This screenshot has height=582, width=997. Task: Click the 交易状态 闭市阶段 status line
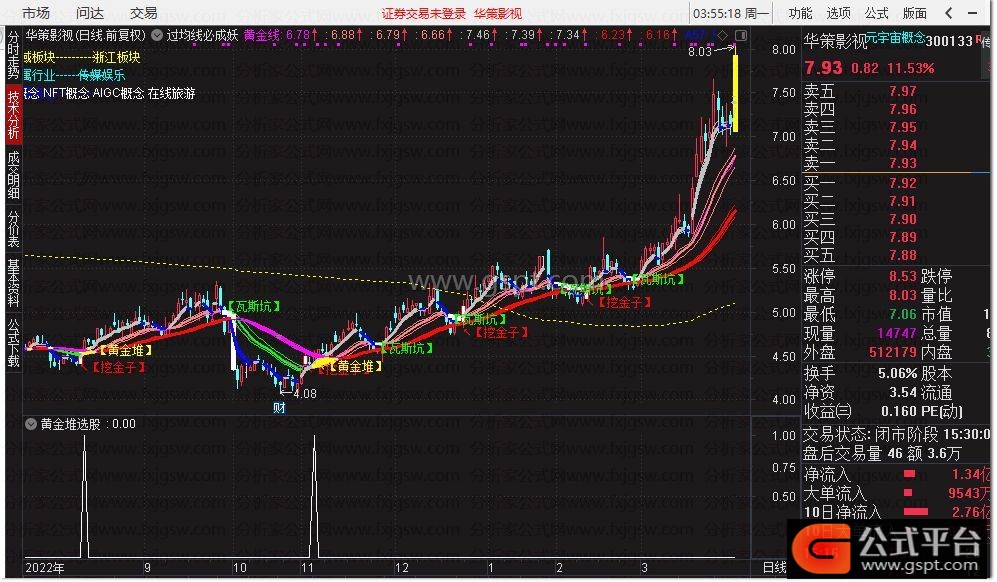coord(897,434)
